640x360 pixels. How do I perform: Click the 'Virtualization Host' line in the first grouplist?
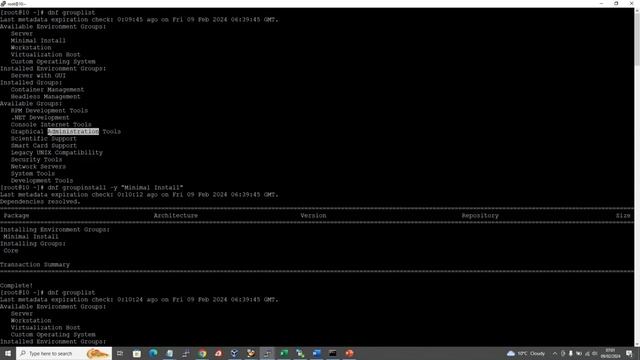[45, 54]
